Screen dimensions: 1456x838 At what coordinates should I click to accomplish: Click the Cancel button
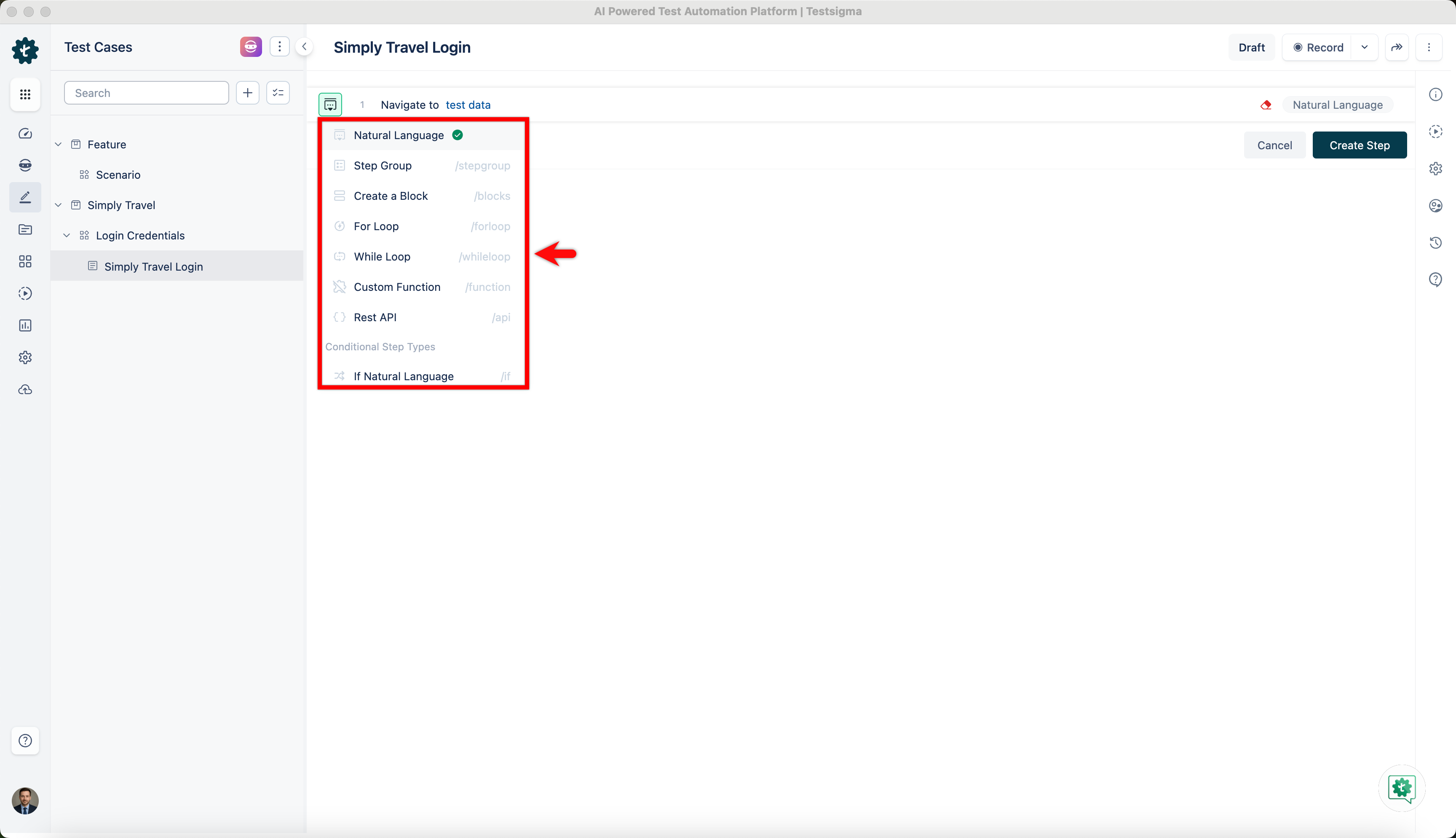tap(1274, 145)
